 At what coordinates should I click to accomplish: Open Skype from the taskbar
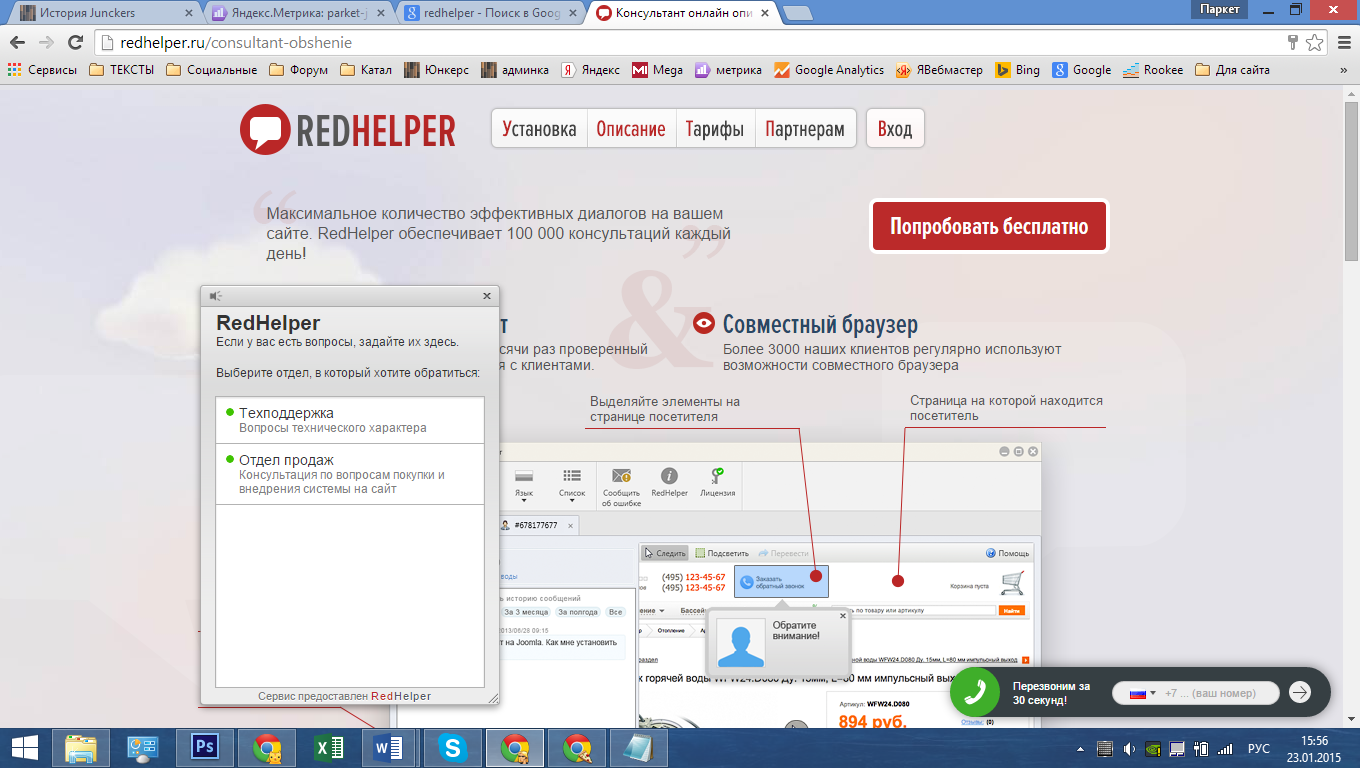pyautogui.click(x=453, y=747)
